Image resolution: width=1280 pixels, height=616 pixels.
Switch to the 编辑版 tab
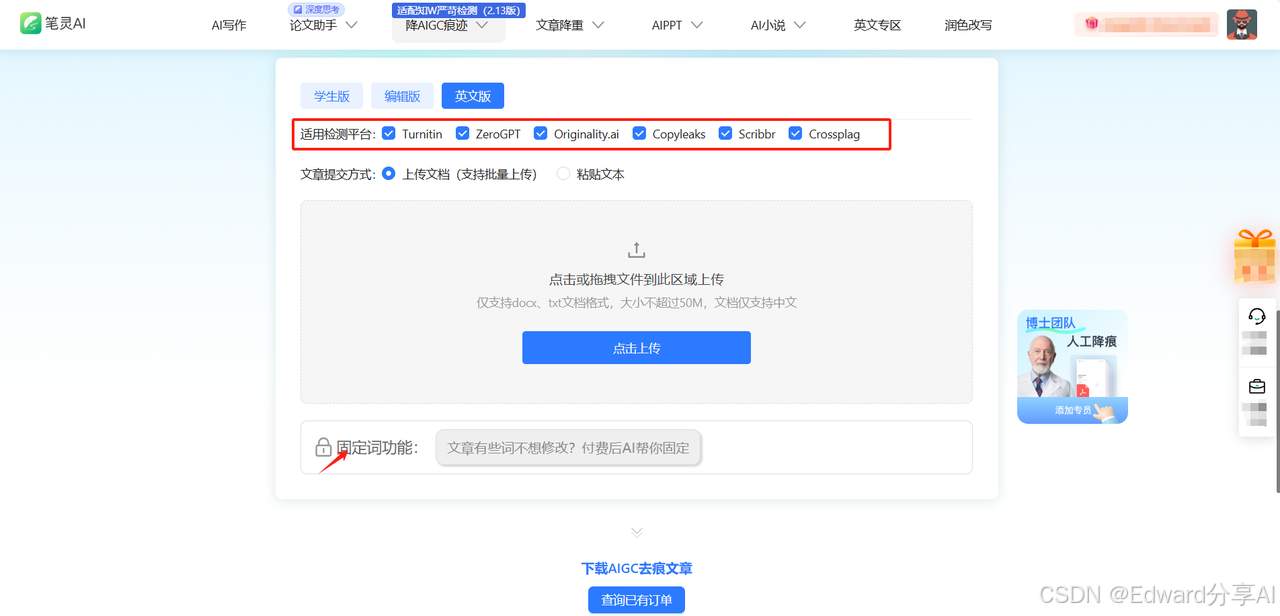402,96
